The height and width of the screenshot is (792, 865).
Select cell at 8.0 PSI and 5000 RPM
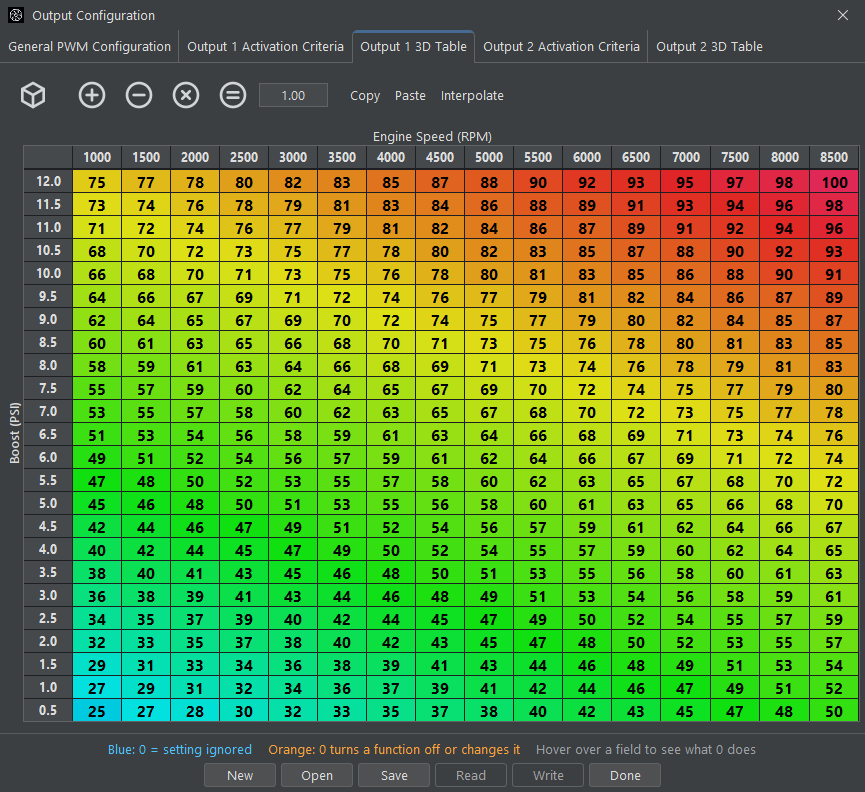(x=489, y=366)
